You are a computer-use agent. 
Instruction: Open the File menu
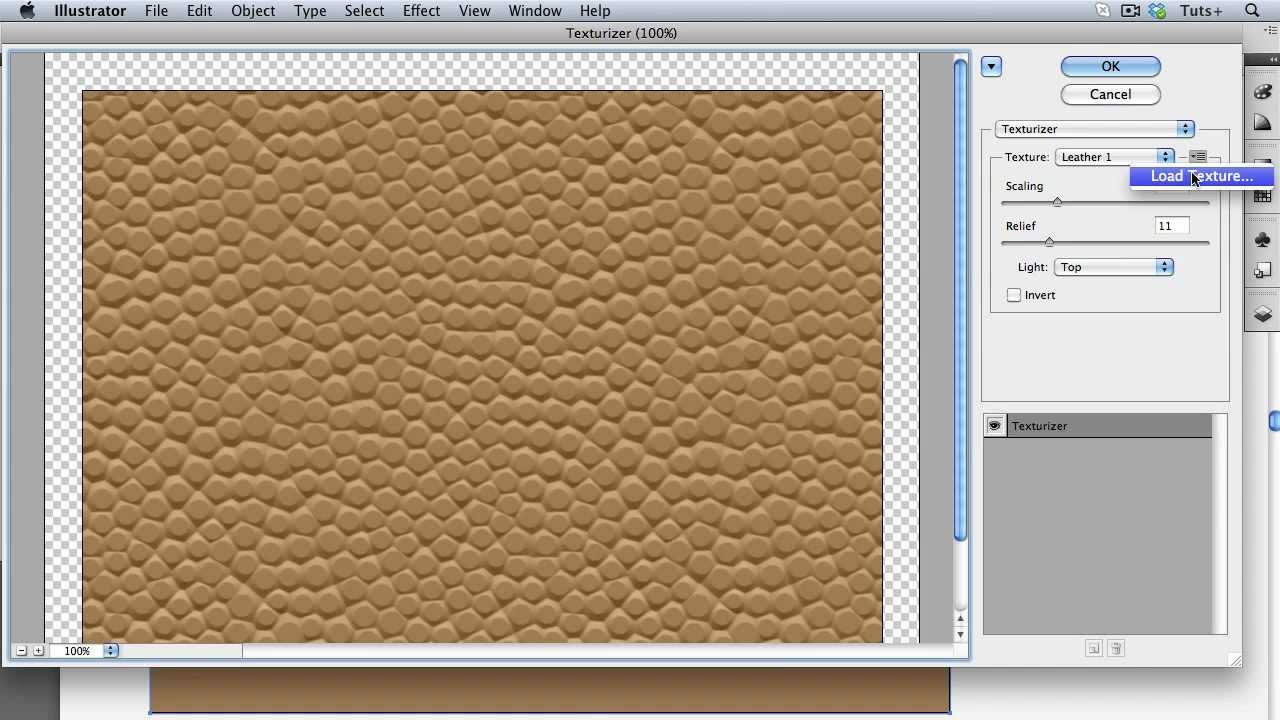[x=156, y=11]
